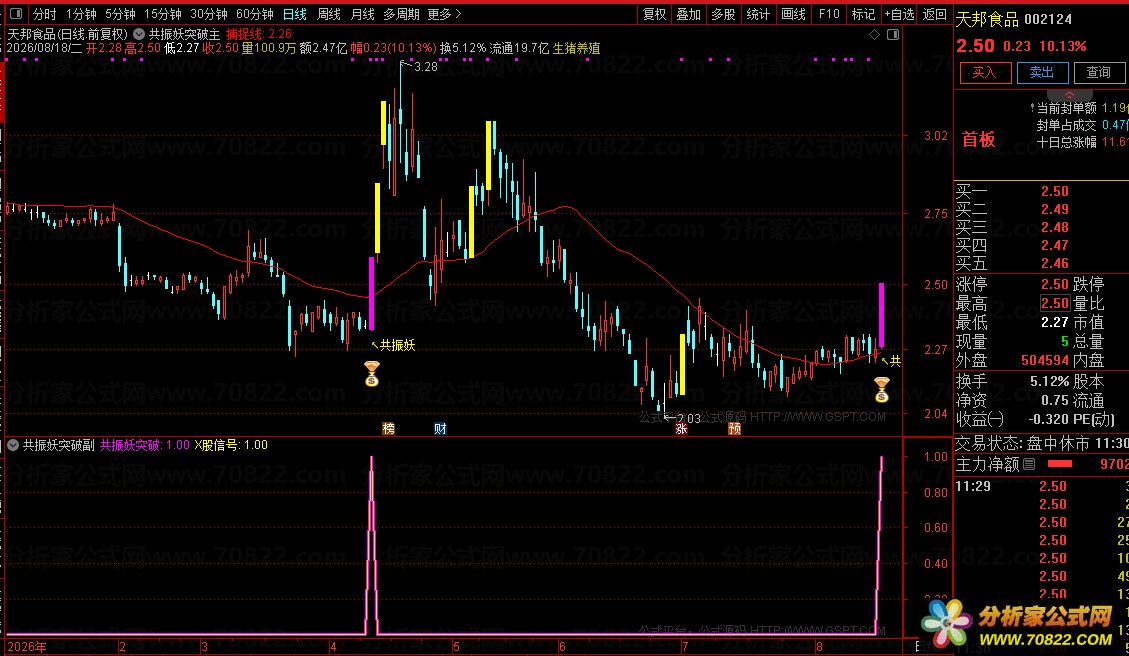Switch to 30分钟 period
The image size is (1129, 656).
click(209, 14)
